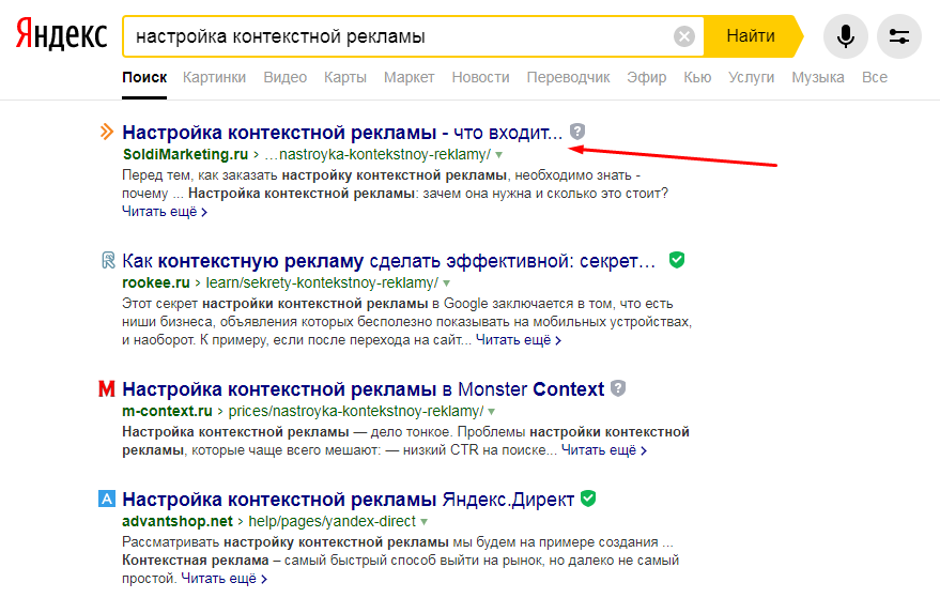Image resolution: width=941 pixels, height=600 pixels.
Task: Open the Кью tab
Action: point(697,77)
